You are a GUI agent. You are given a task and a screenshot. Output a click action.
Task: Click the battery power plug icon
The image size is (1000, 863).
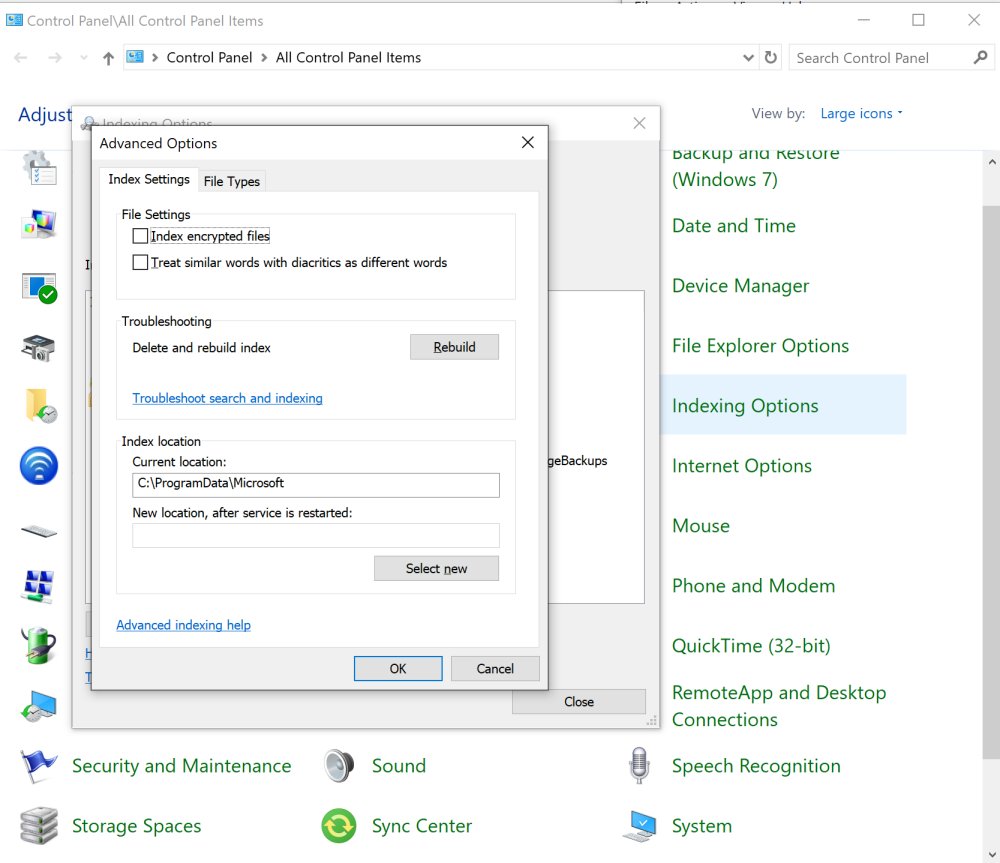coord(38,645)
